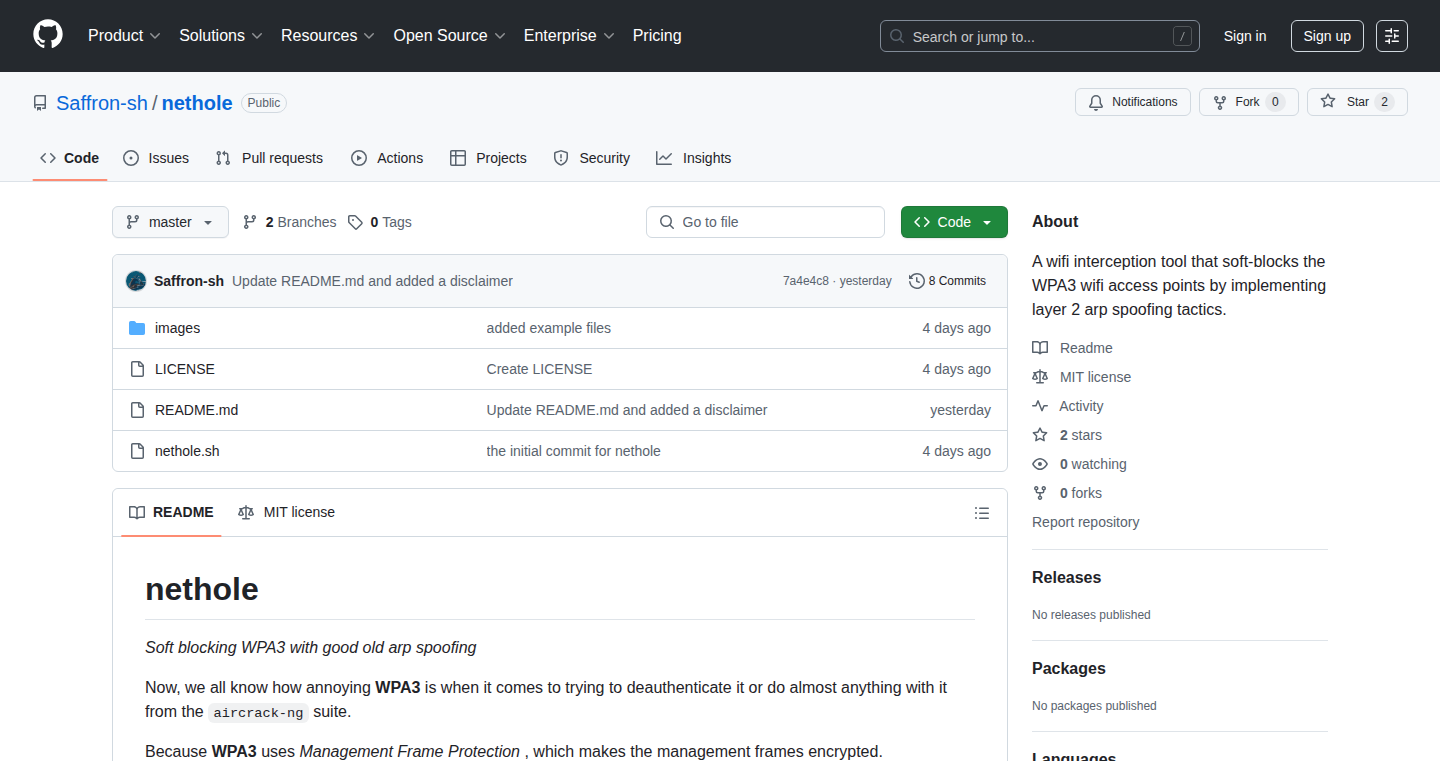Image resolution: width=1440 pixels, height=761 pixels.
Task: Click the nethole README heading
Action: pyautogui.click(x=202, y=589)
